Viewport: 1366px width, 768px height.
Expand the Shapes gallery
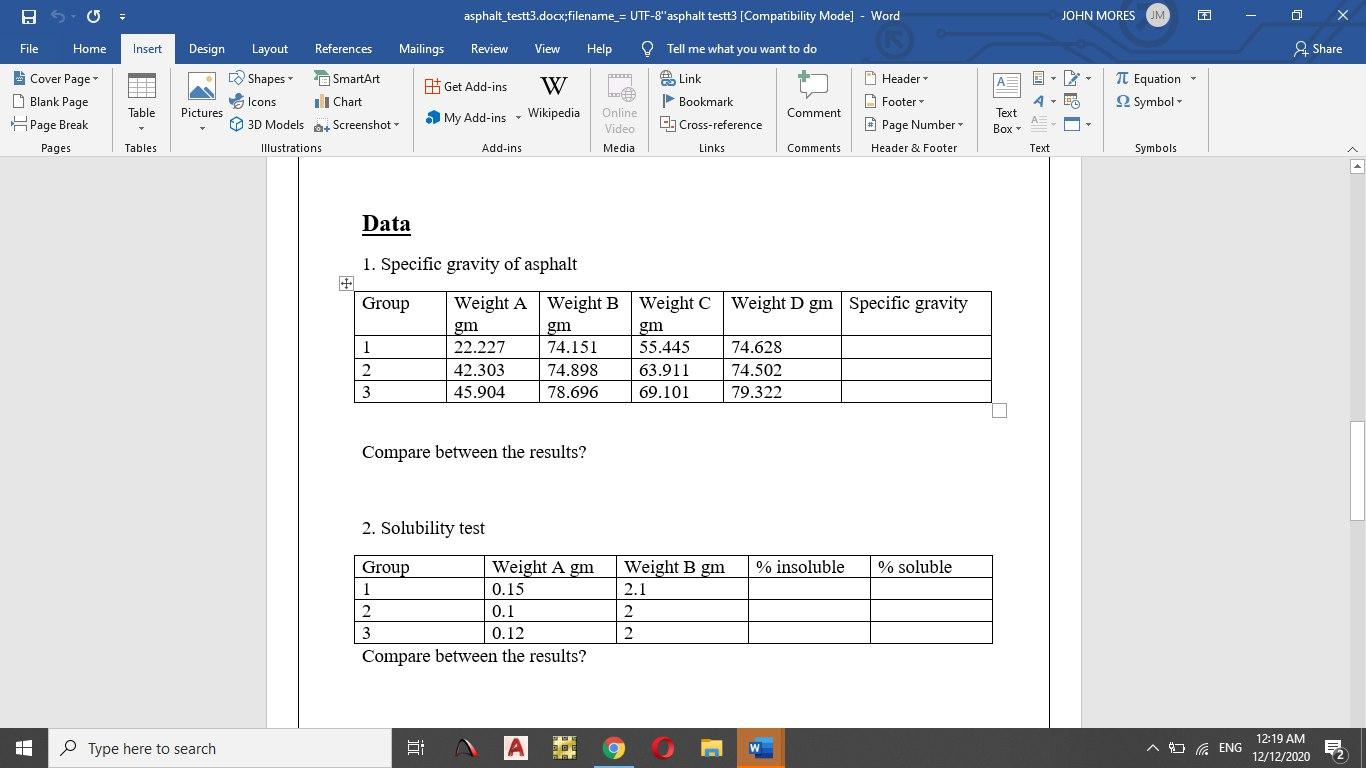[x=261, y=78]
